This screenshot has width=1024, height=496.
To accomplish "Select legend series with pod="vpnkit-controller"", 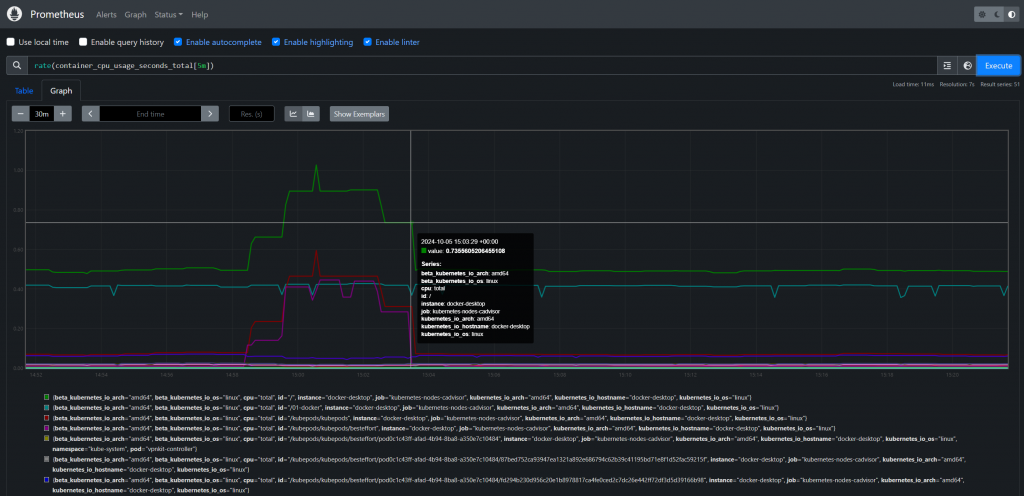I will [x=505, y=444].
